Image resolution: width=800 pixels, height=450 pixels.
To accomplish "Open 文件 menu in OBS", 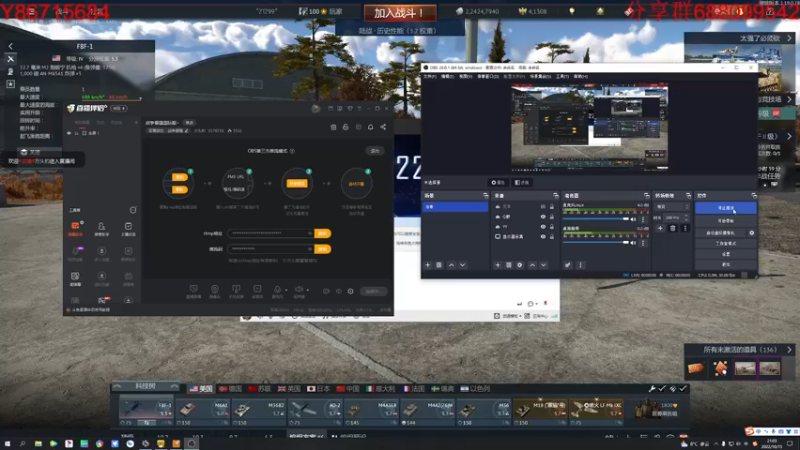I will (430, 77).
